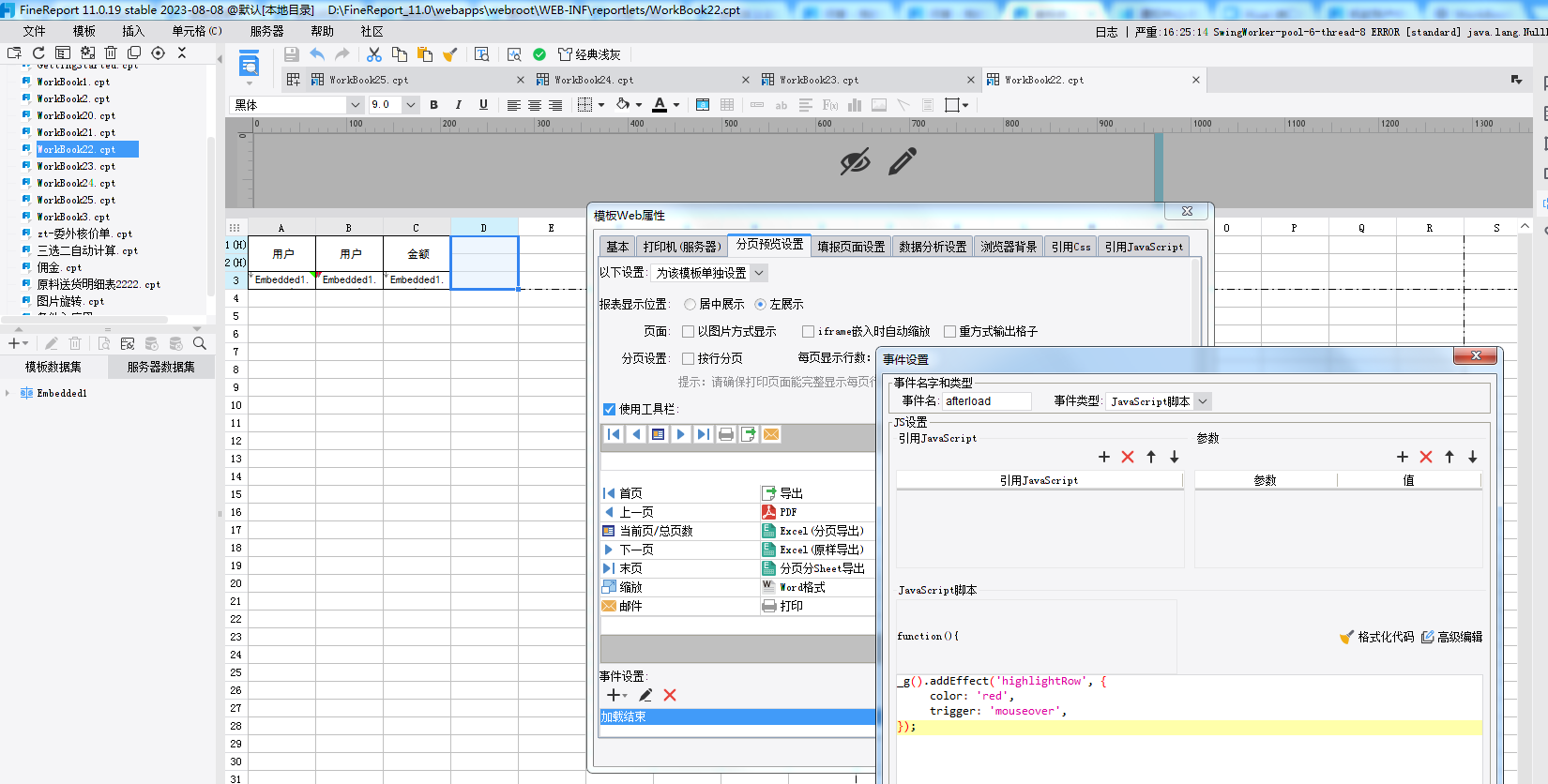Switch to 引用Css tab

[x=1070, y=247]
